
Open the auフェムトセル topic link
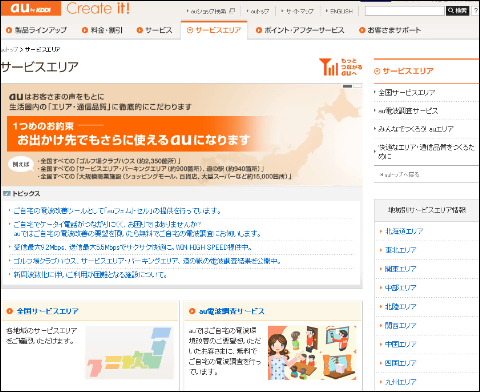[x=117, y=211]
